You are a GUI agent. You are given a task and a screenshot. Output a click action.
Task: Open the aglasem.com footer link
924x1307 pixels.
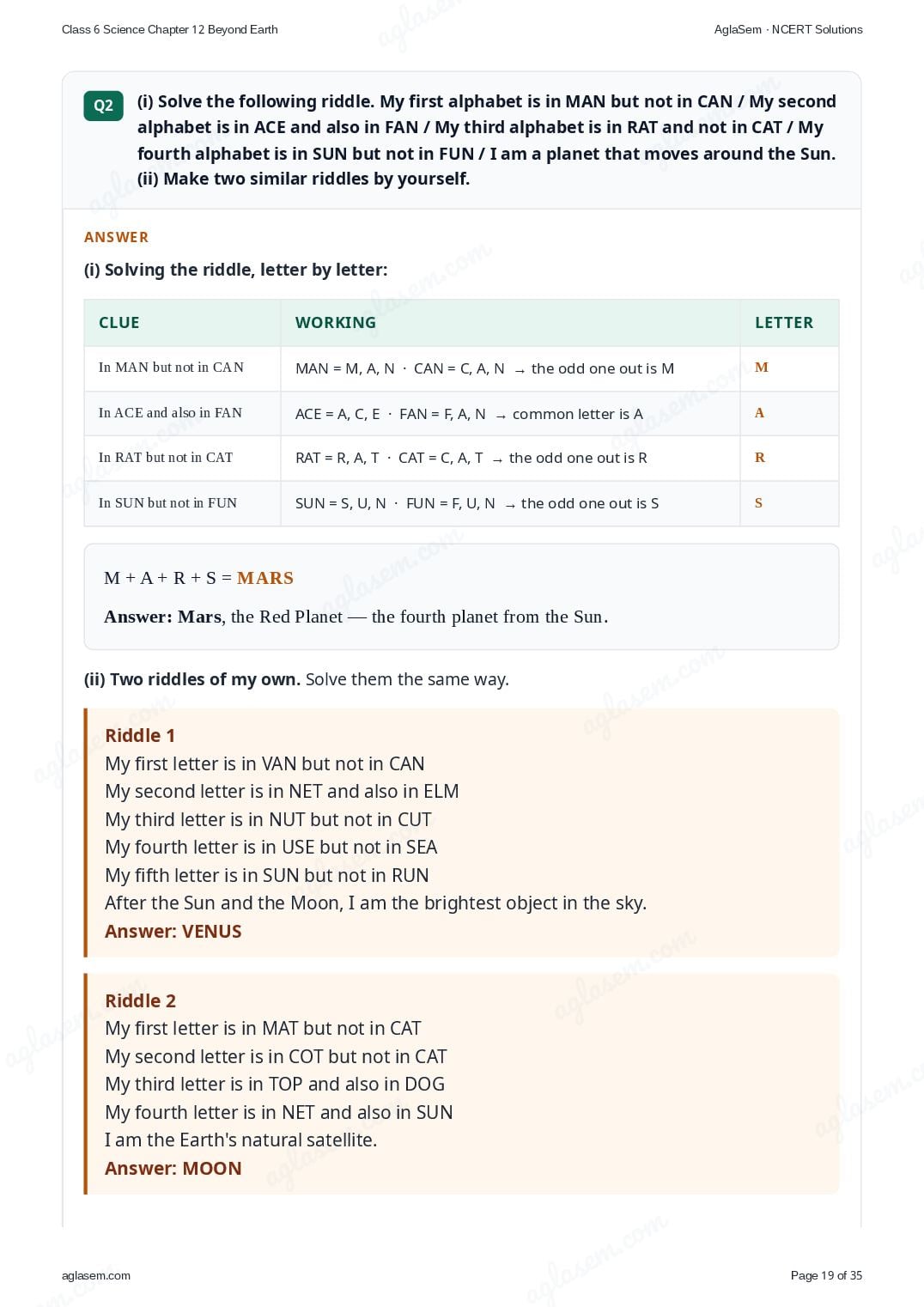pyautogui.click(x=96, y=1275)
